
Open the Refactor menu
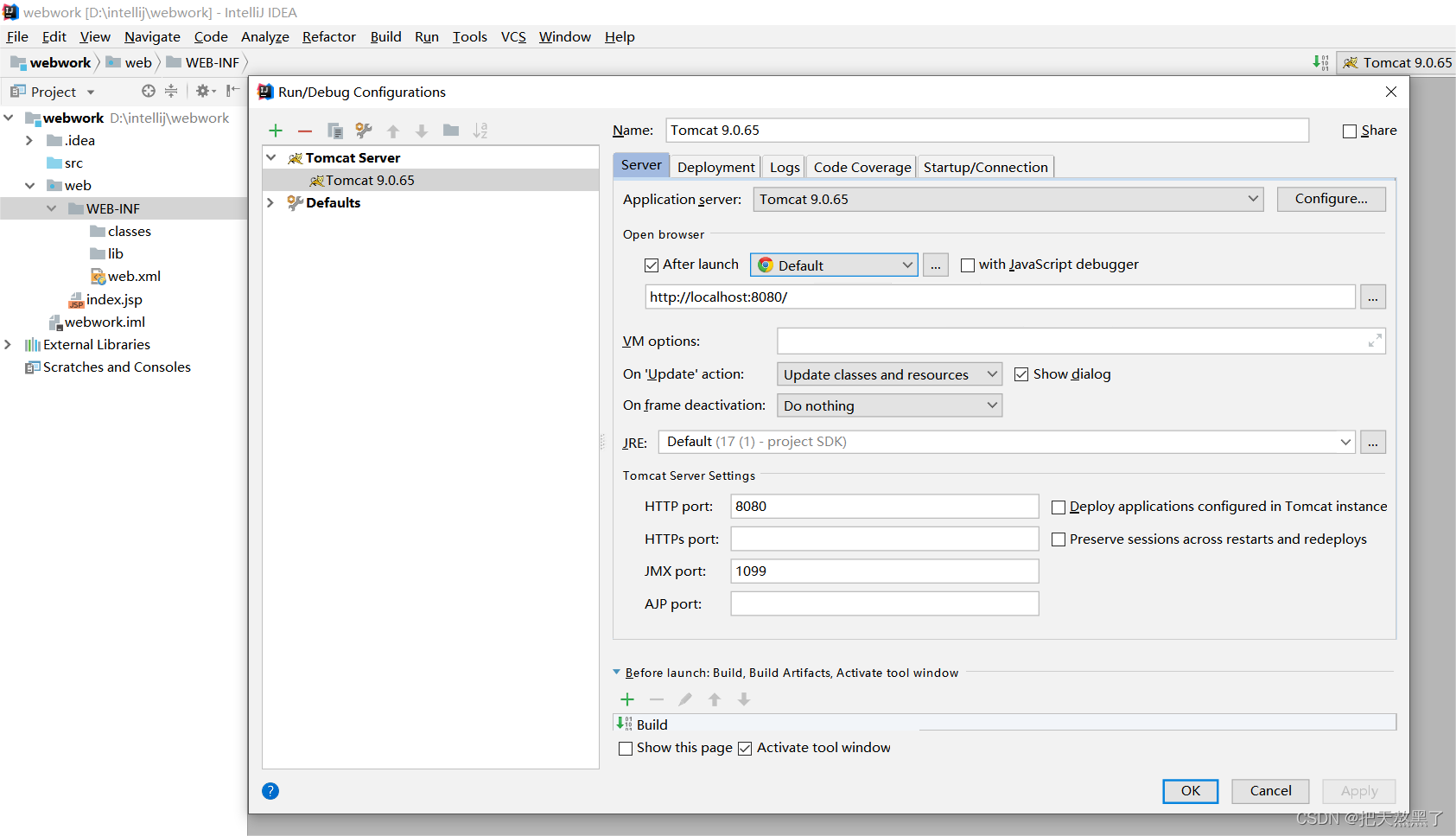pos(329,36)
